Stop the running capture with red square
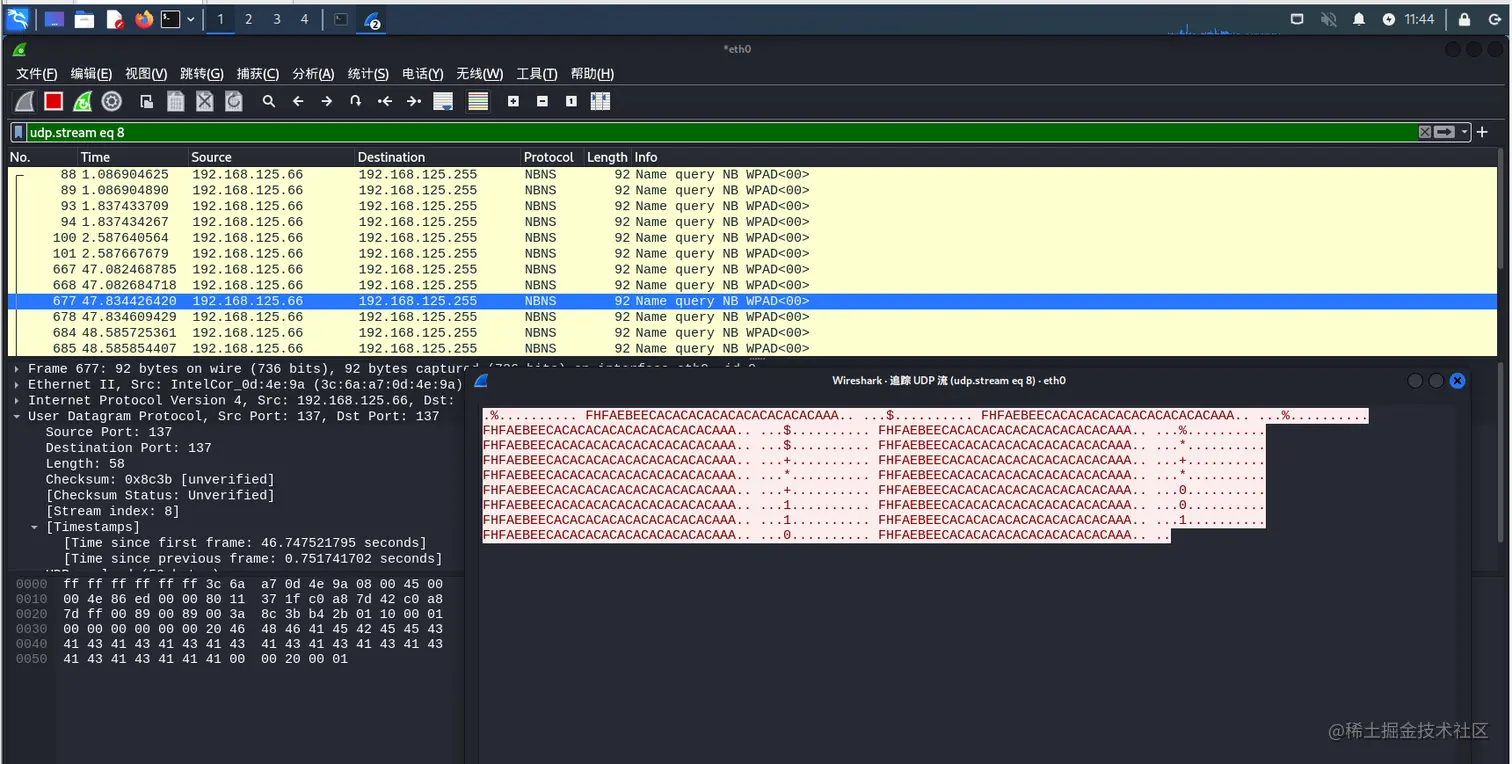Screen dimensions: 1512x764 point(54,101)
